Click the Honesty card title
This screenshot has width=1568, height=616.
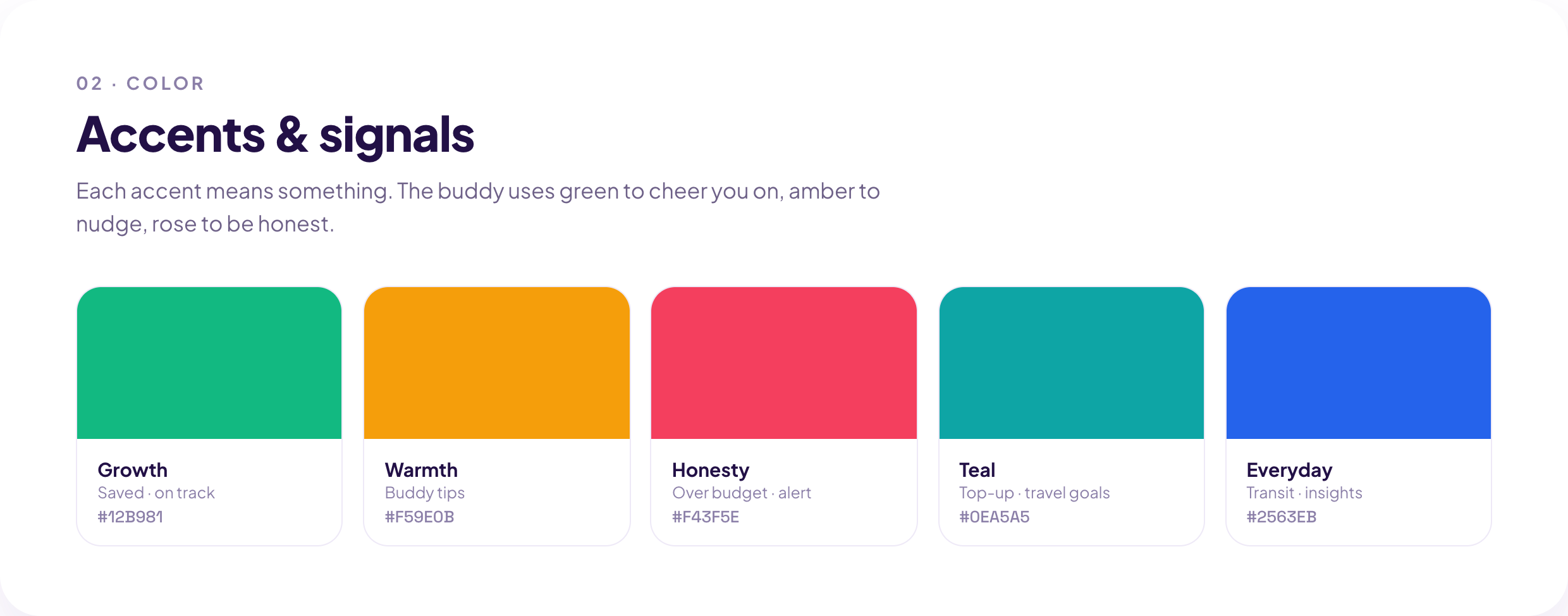(711, 471)
